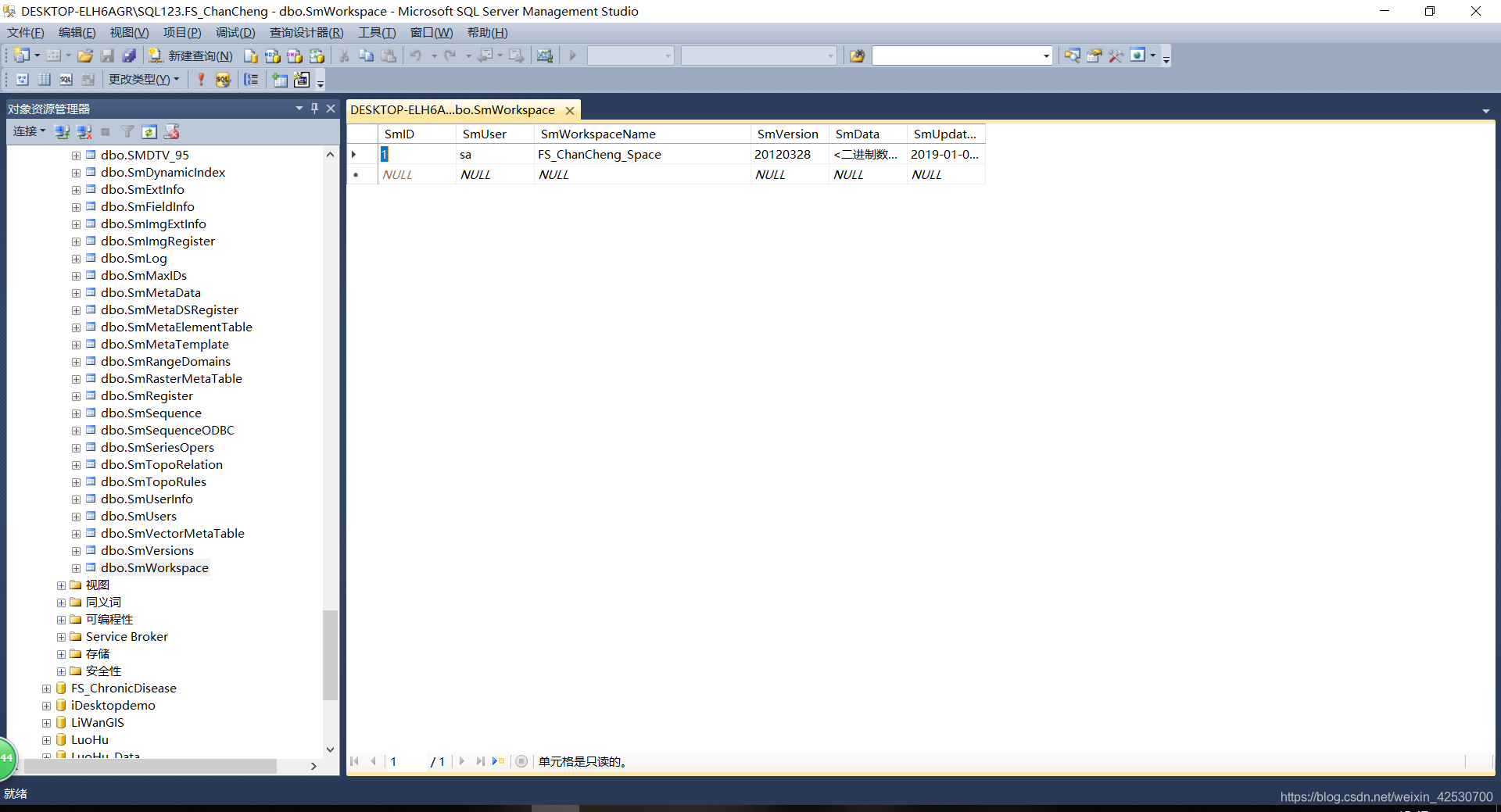
Task: Click the New Query (新建查询) button
Action: [x=191, y=55]
